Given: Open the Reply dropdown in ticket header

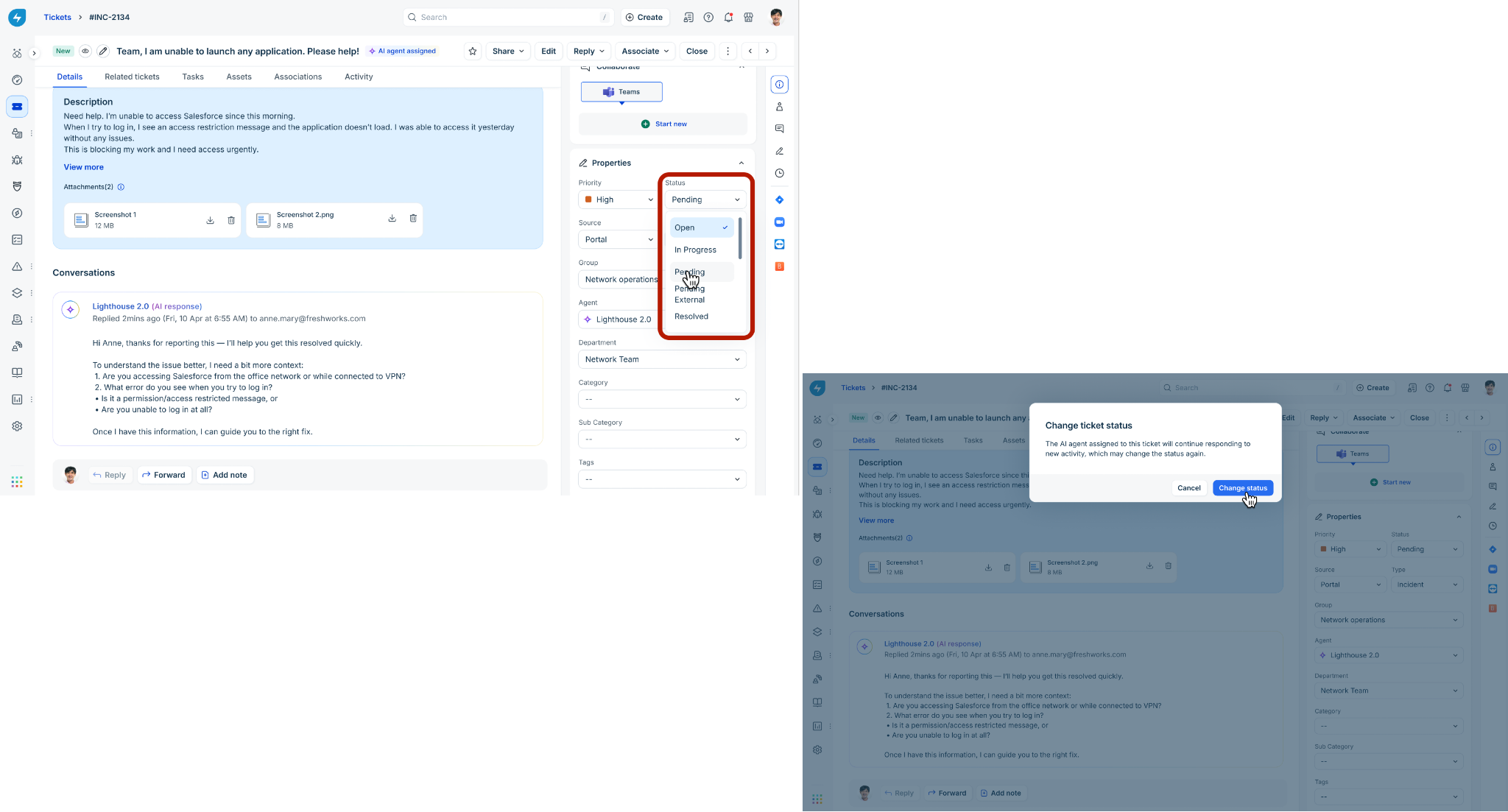Looking at the screenshot, I should pos(589,52).
